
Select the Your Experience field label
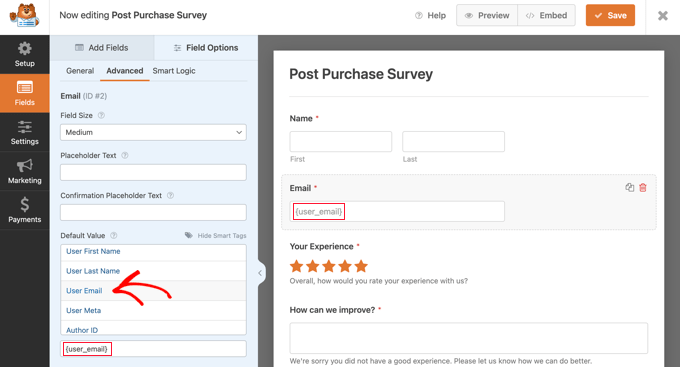(x=321, y=246)
